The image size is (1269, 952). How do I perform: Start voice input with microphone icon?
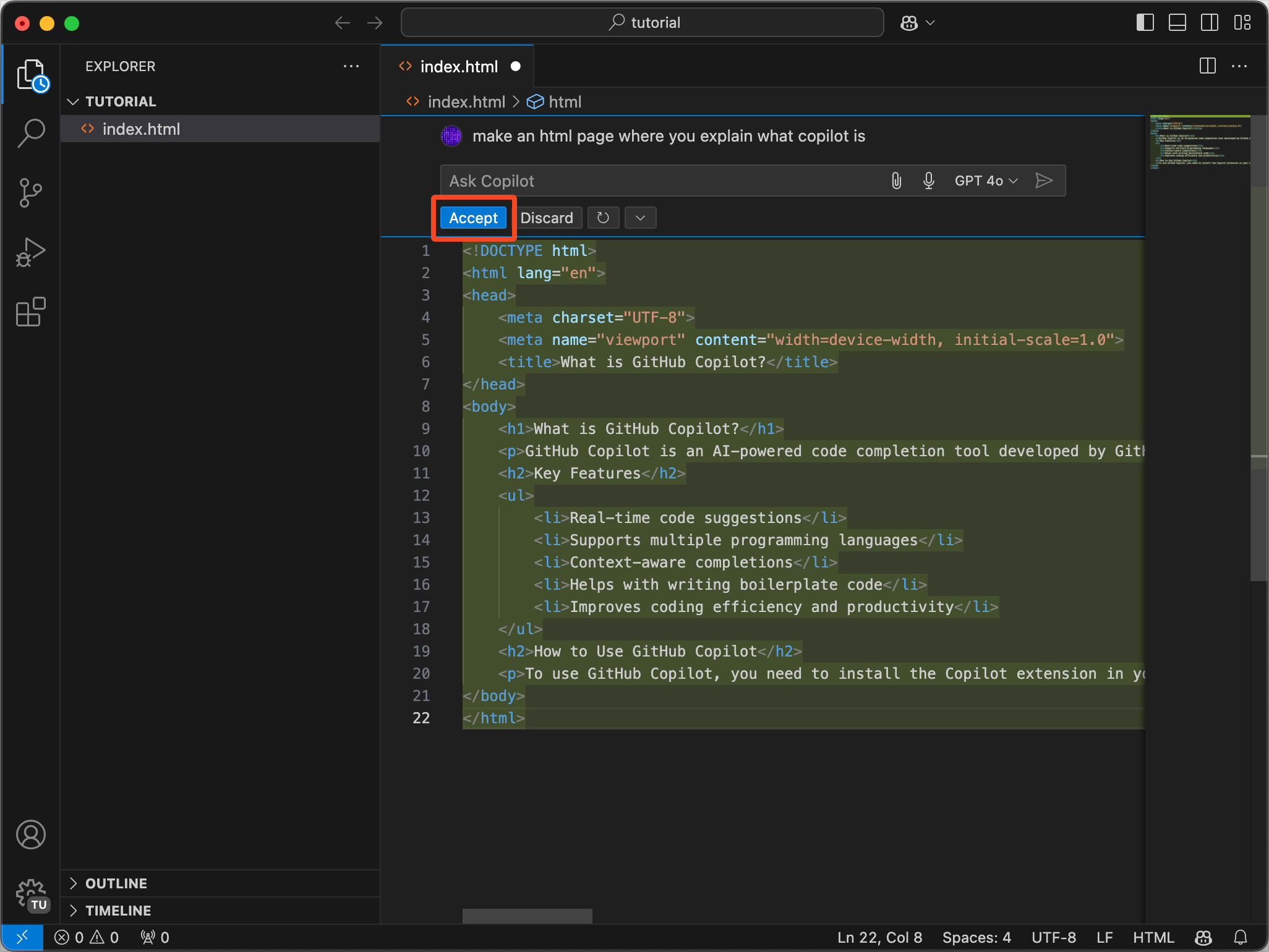point(928,181)
